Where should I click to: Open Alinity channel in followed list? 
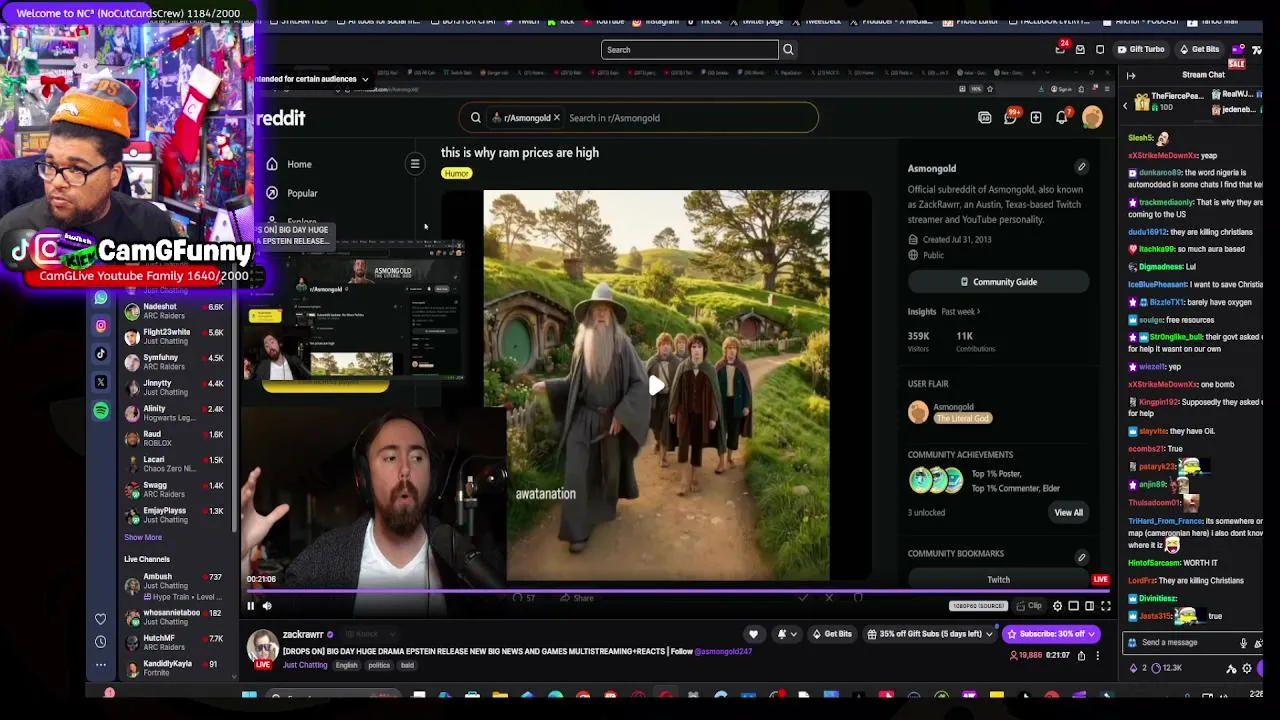click(x=175, y=413)
